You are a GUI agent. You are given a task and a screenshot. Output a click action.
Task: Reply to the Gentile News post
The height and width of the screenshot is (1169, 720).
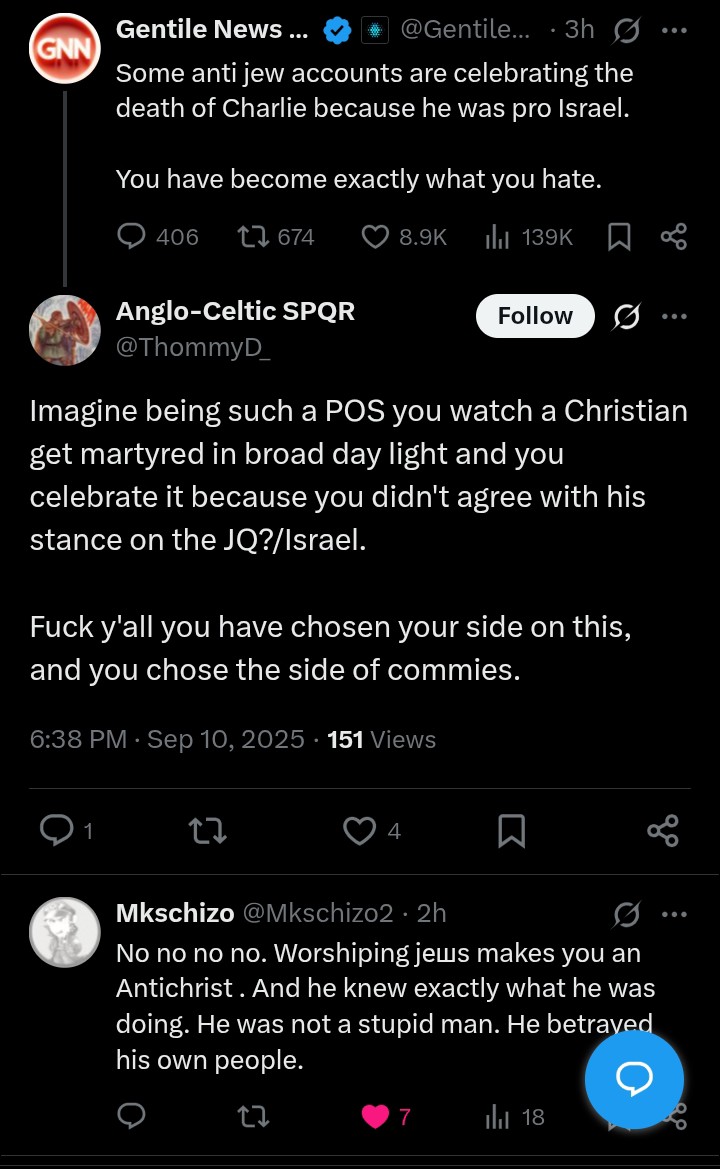[133, 237]
